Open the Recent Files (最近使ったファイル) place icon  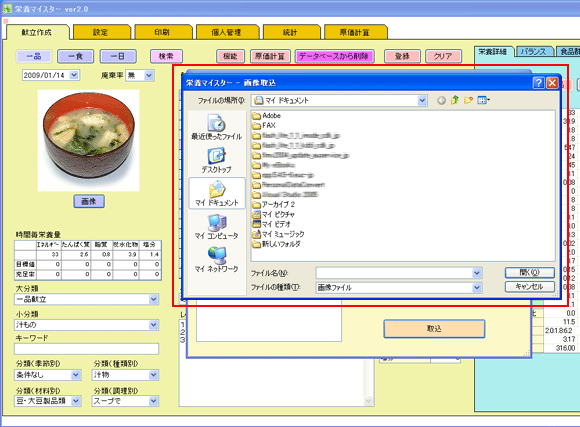click(216, 127)
